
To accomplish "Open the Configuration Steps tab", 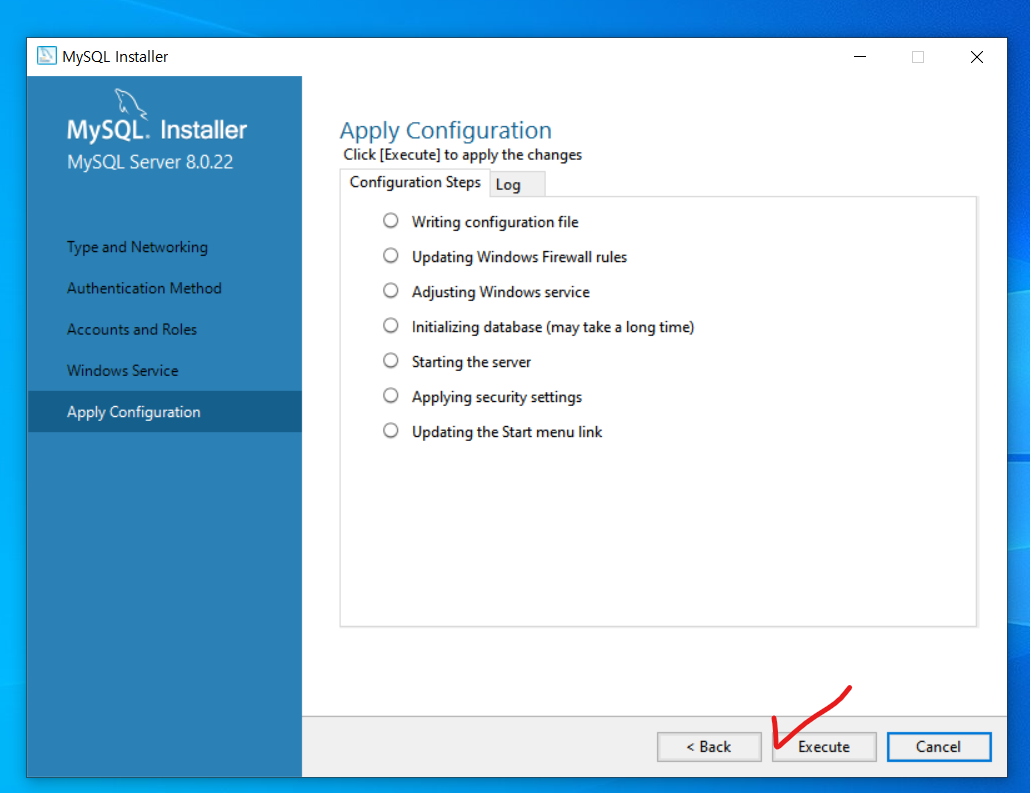I will 415,183.
